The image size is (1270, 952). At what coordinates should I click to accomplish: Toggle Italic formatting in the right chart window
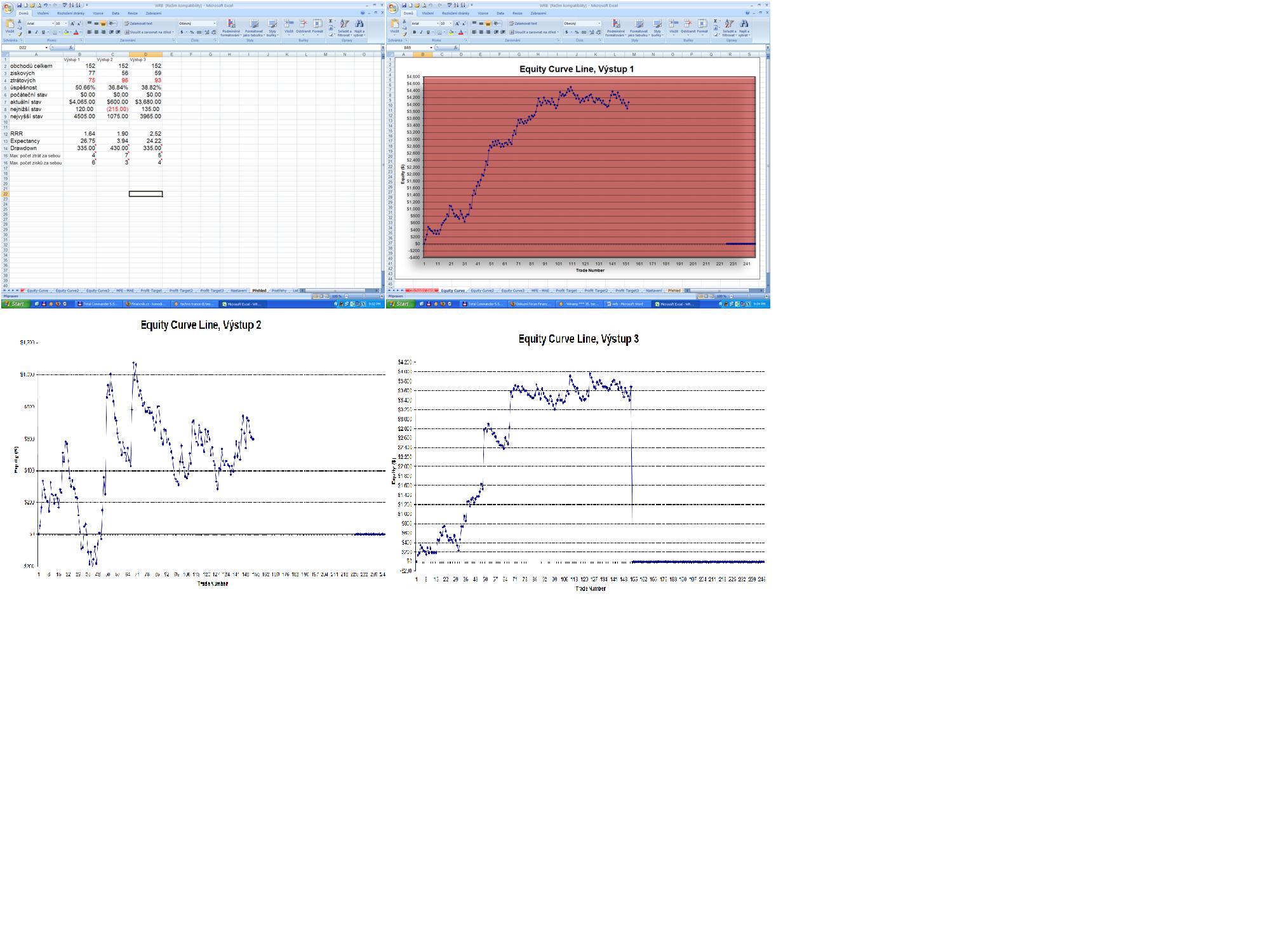click(x=421, y=32)
